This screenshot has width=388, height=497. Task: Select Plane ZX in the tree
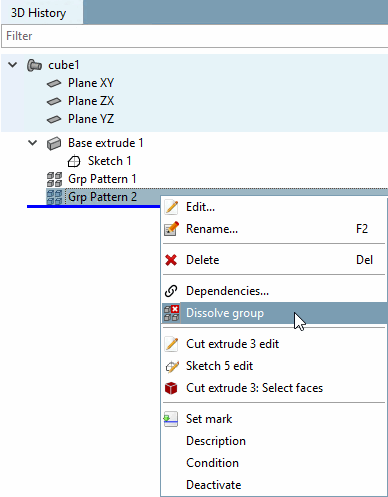click(x=91, y=101)
